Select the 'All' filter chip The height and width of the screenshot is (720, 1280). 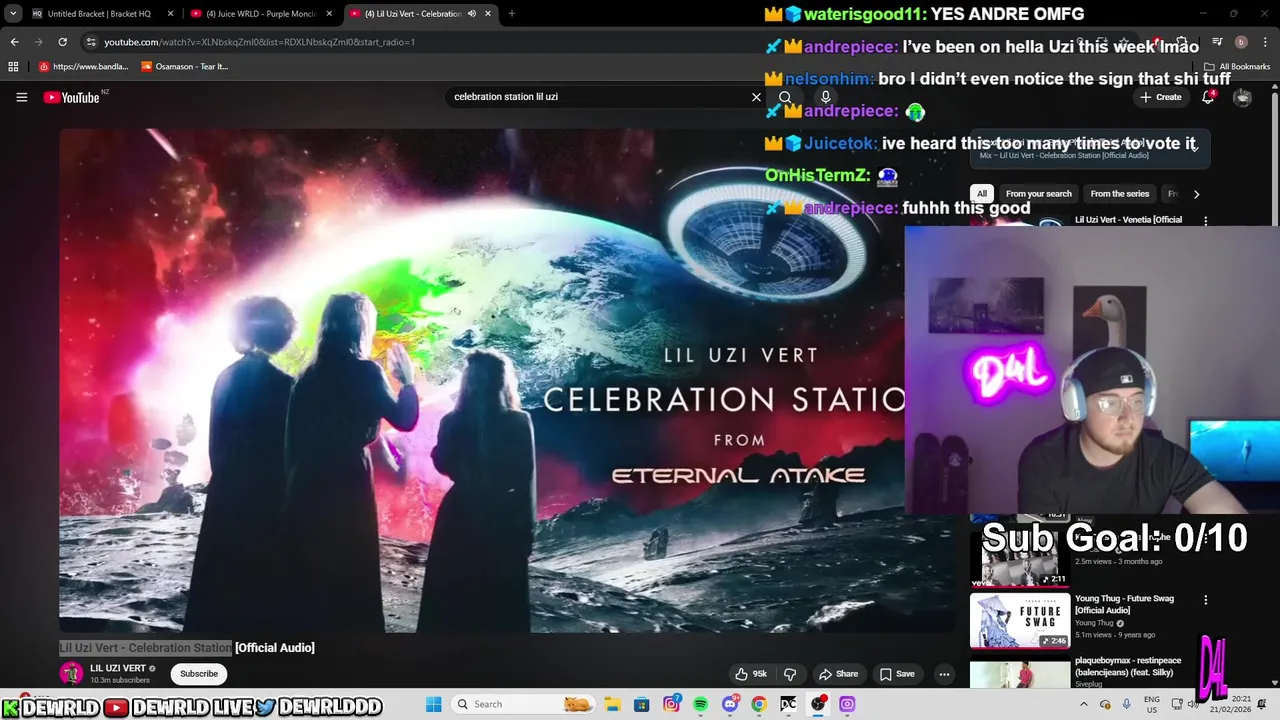coord(982,194)
